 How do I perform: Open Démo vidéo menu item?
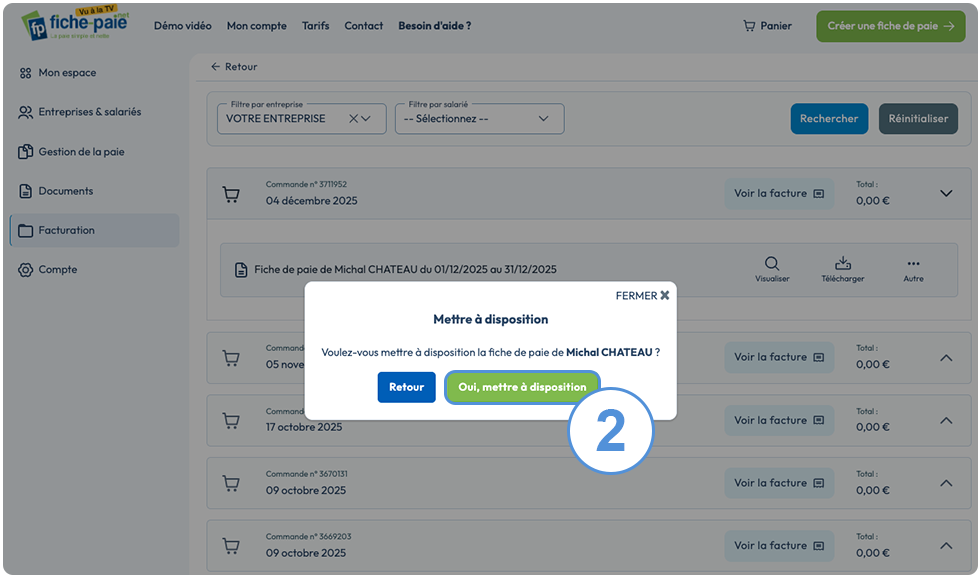click(182, 26)
